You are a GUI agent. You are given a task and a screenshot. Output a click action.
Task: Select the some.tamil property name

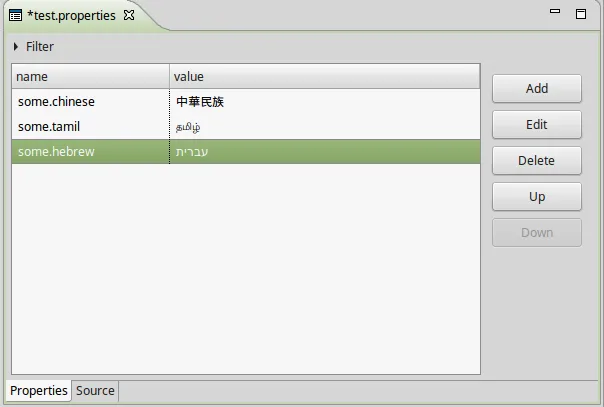tap(49, 126)
